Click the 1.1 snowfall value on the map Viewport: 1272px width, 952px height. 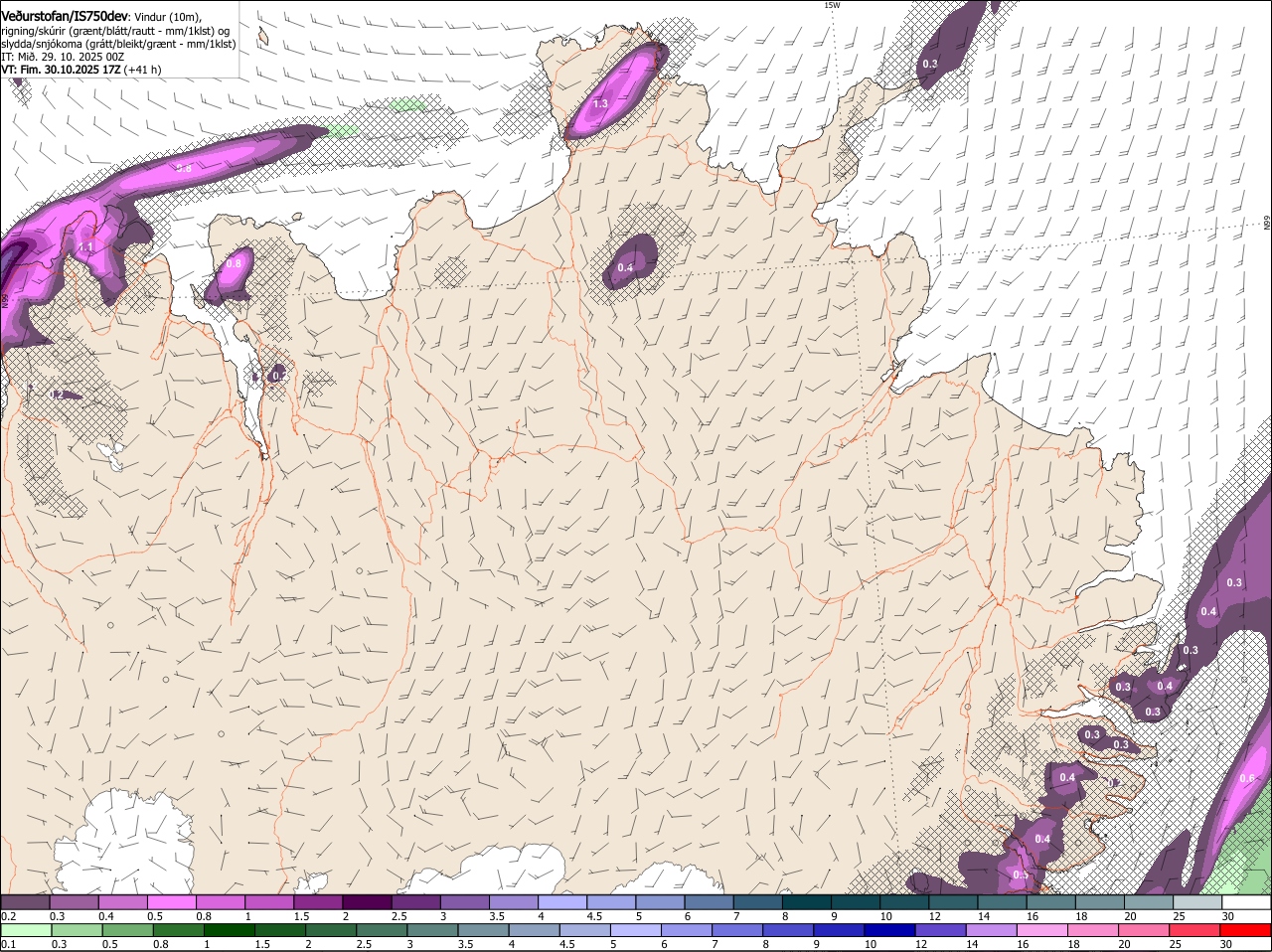point(85,246)
